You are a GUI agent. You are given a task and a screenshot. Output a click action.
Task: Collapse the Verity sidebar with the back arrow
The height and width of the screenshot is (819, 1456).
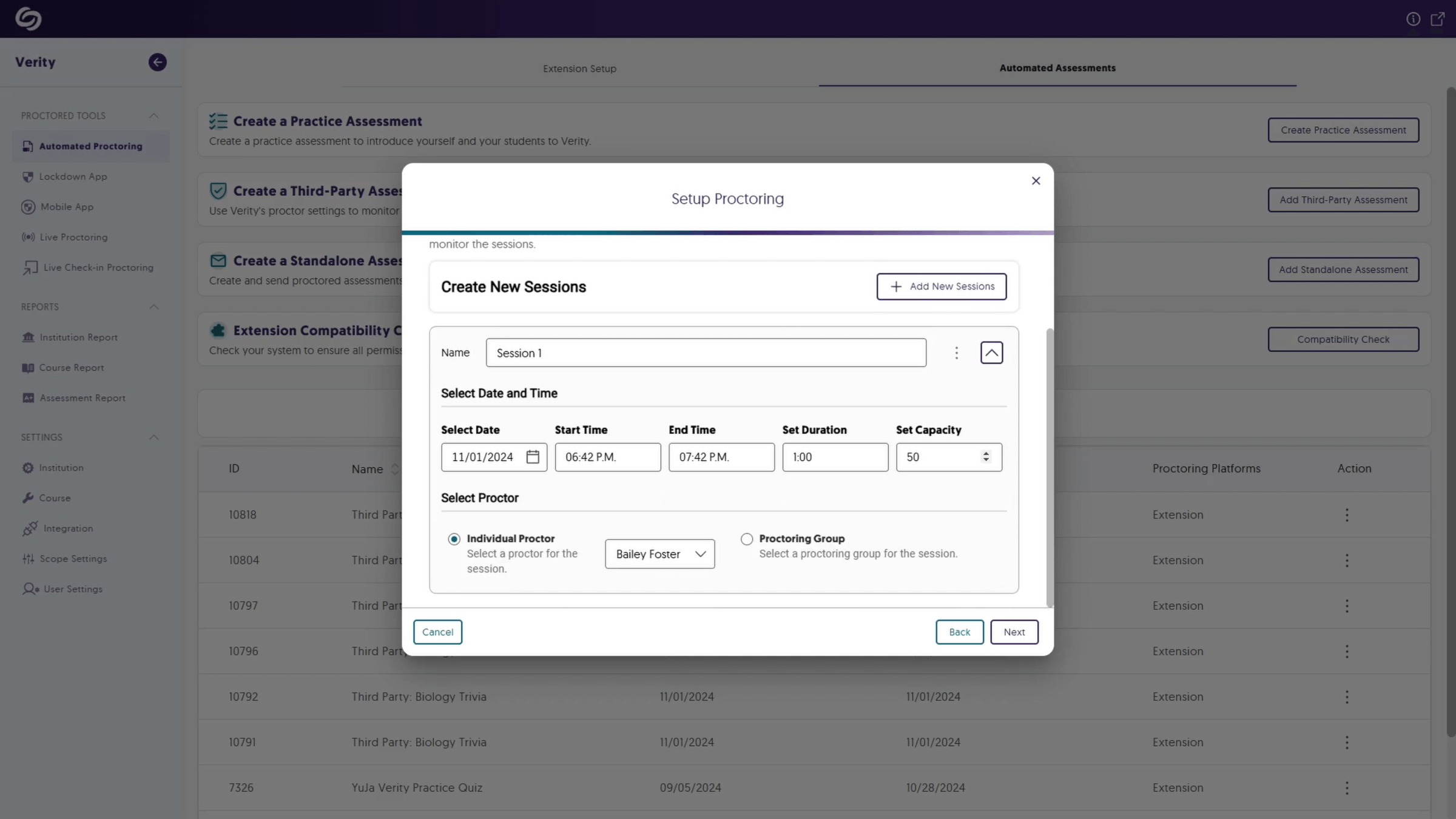coord(157,62)
